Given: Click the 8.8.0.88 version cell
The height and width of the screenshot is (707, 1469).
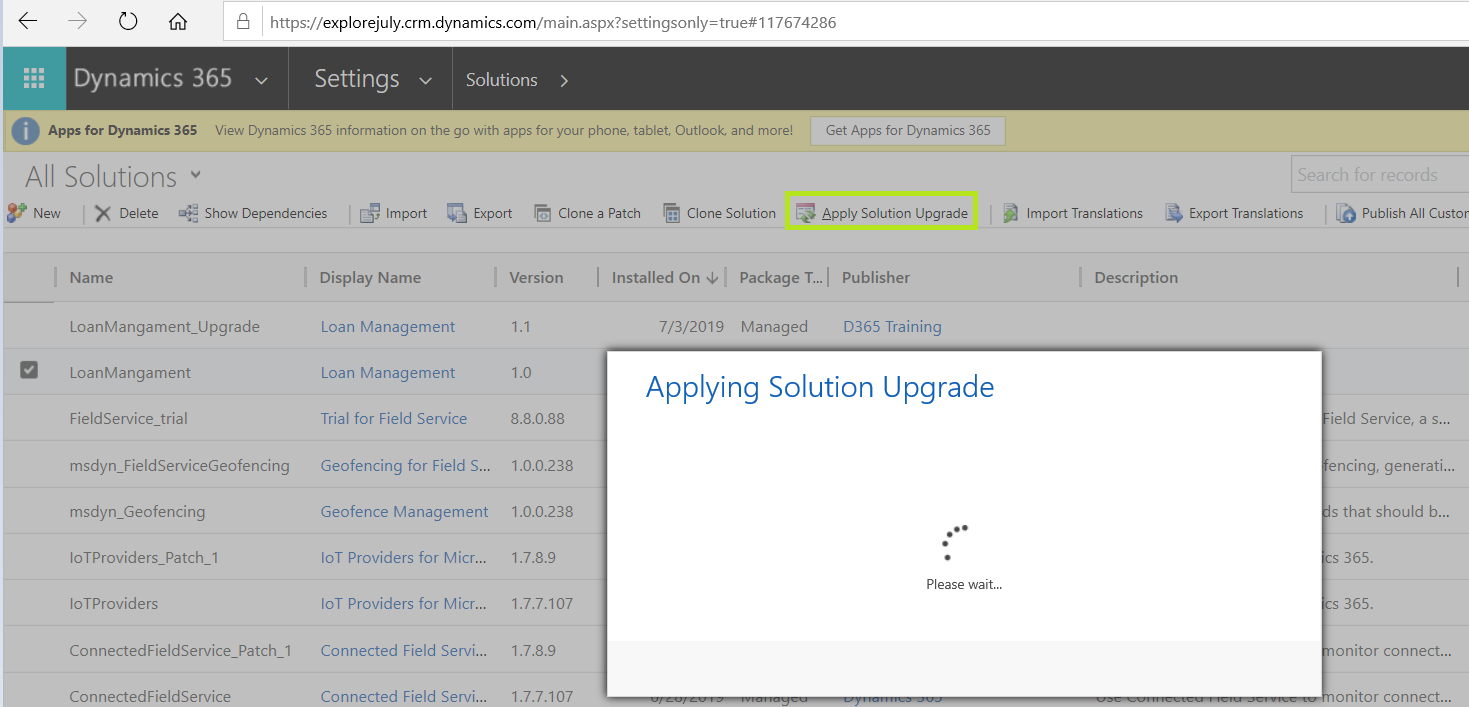Looking at the screenshot, I should click(537, 418).
